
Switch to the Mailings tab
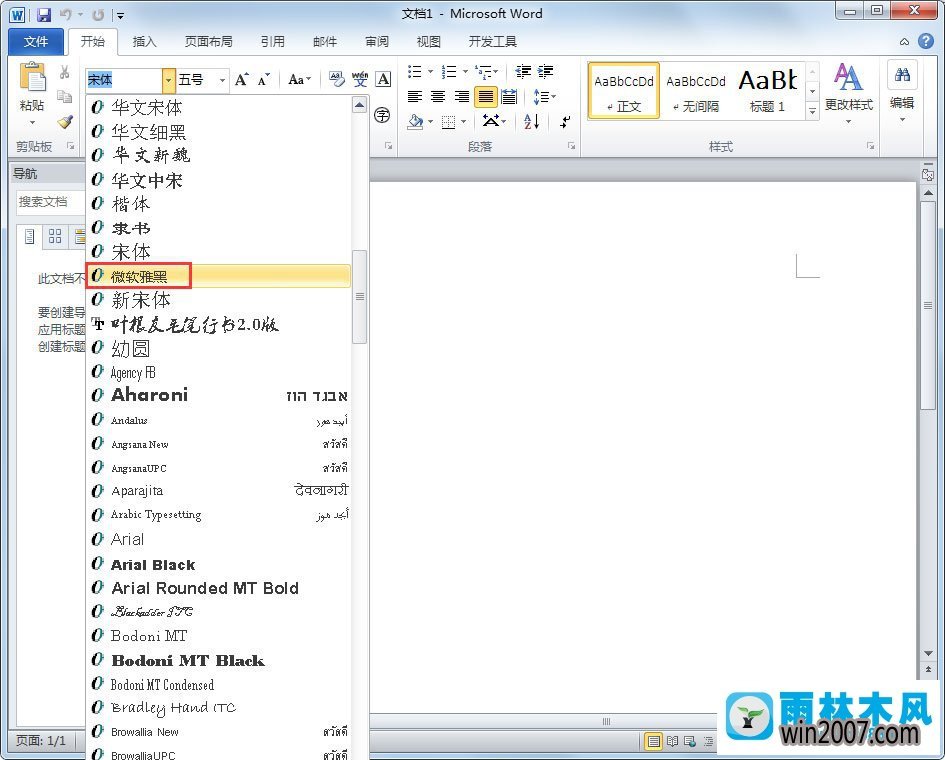click(x=325, y=42)
